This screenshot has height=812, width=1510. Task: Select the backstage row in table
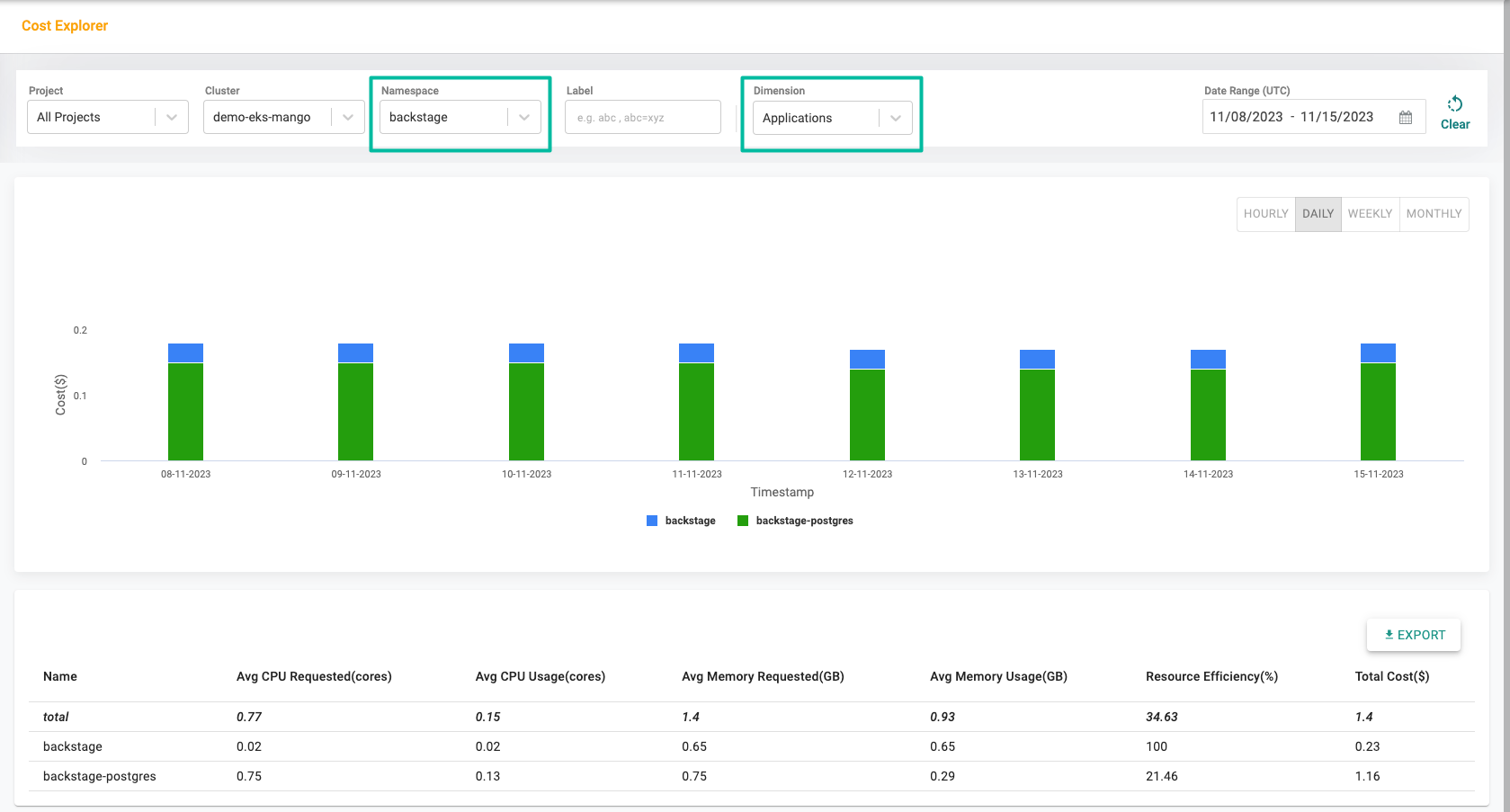(x=752, y=746)
